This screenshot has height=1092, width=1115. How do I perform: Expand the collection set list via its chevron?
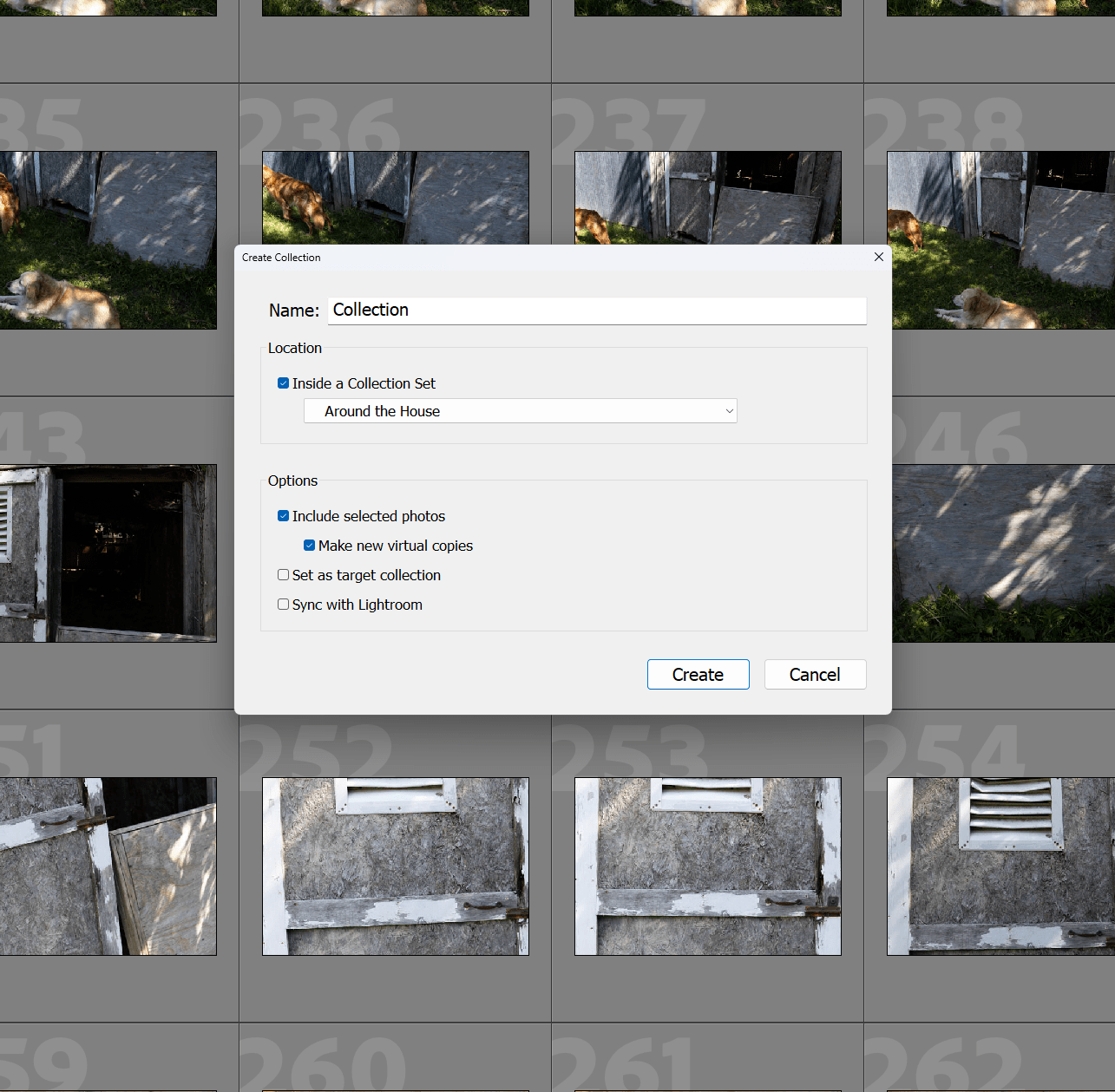[x=729, y=410]
